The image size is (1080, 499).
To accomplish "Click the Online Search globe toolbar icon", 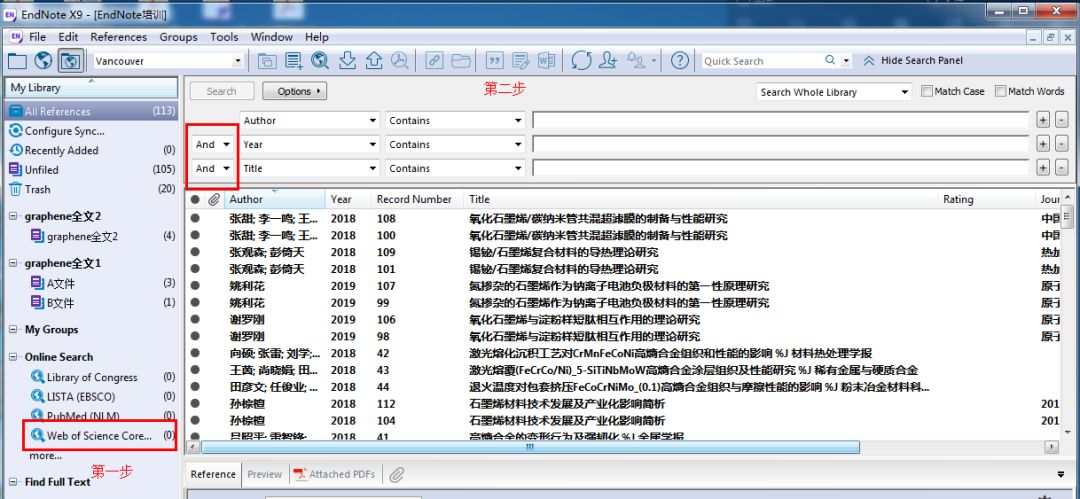I will pos(44,61).
